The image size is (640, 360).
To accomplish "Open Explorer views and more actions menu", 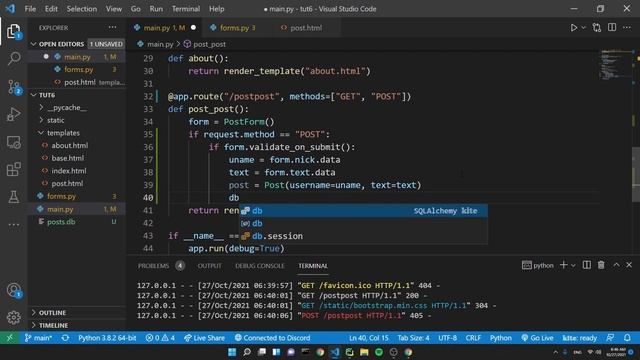I will [112, 27].
